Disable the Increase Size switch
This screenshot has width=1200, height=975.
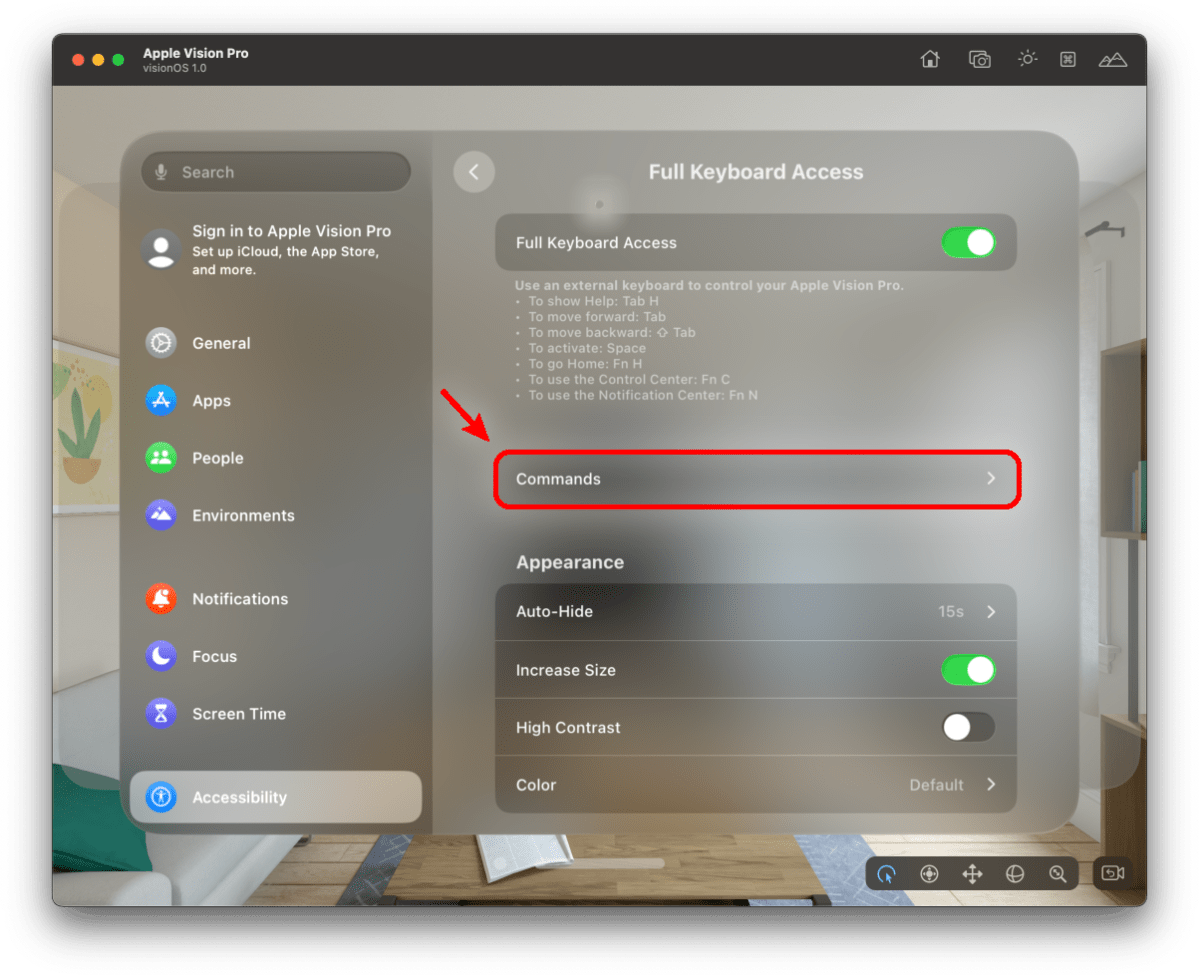click(x=968, y=670)
